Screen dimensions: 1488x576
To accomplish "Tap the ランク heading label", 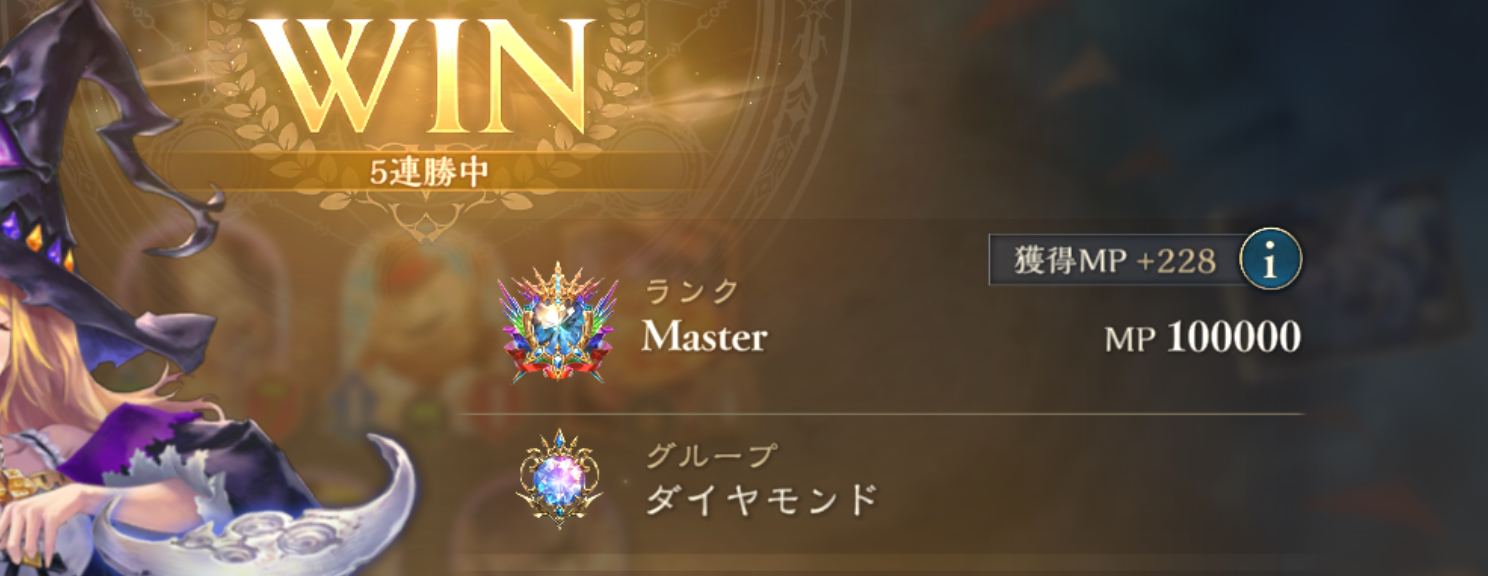I will tap(691, 291).
